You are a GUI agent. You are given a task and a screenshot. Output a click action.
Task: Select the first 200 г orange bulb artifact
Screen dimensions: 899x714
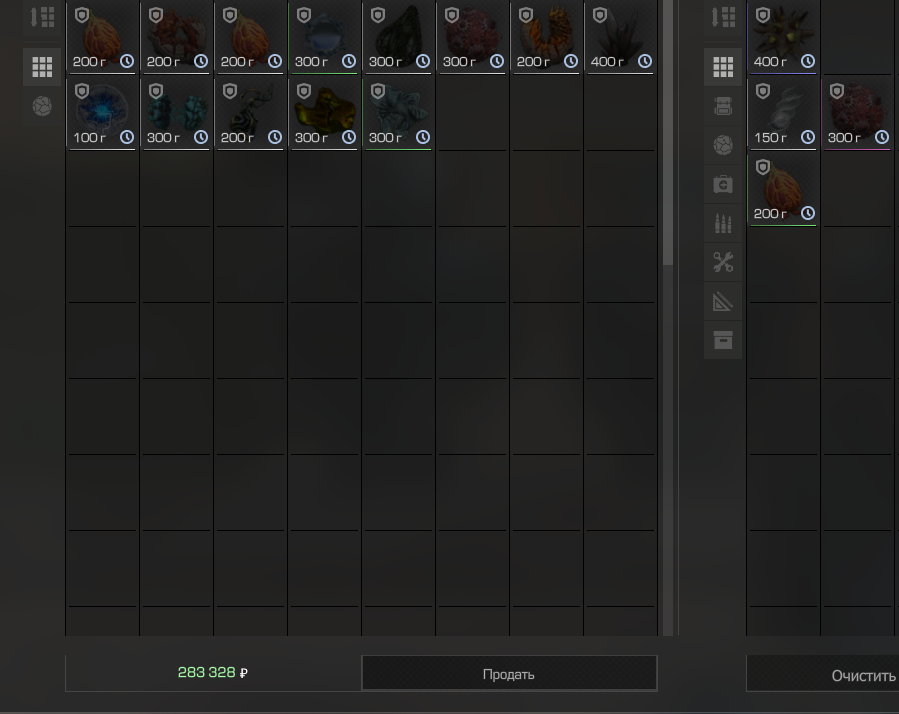click(x=102, y=37)
